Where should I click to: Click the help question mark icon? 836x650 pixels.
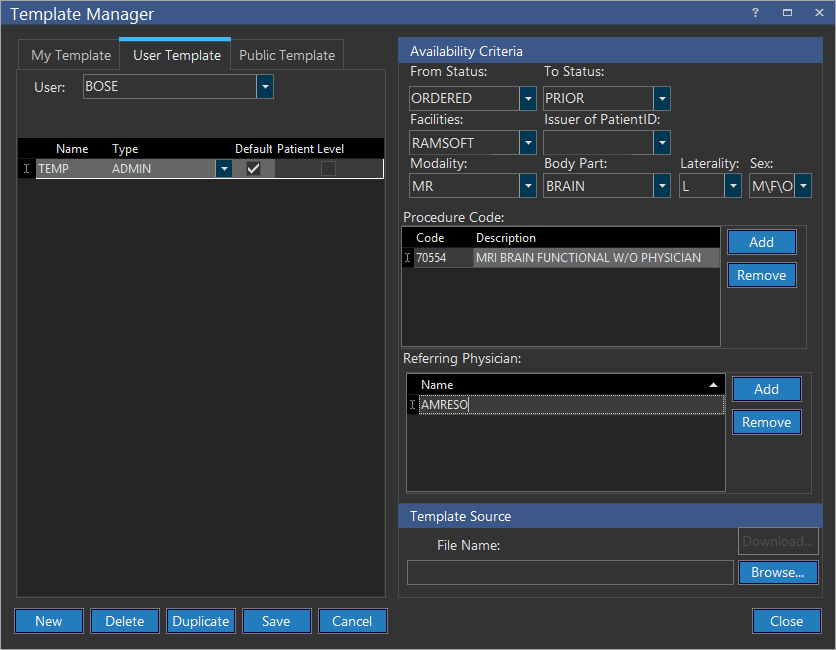pyautogui.click(x=755, y=13)
